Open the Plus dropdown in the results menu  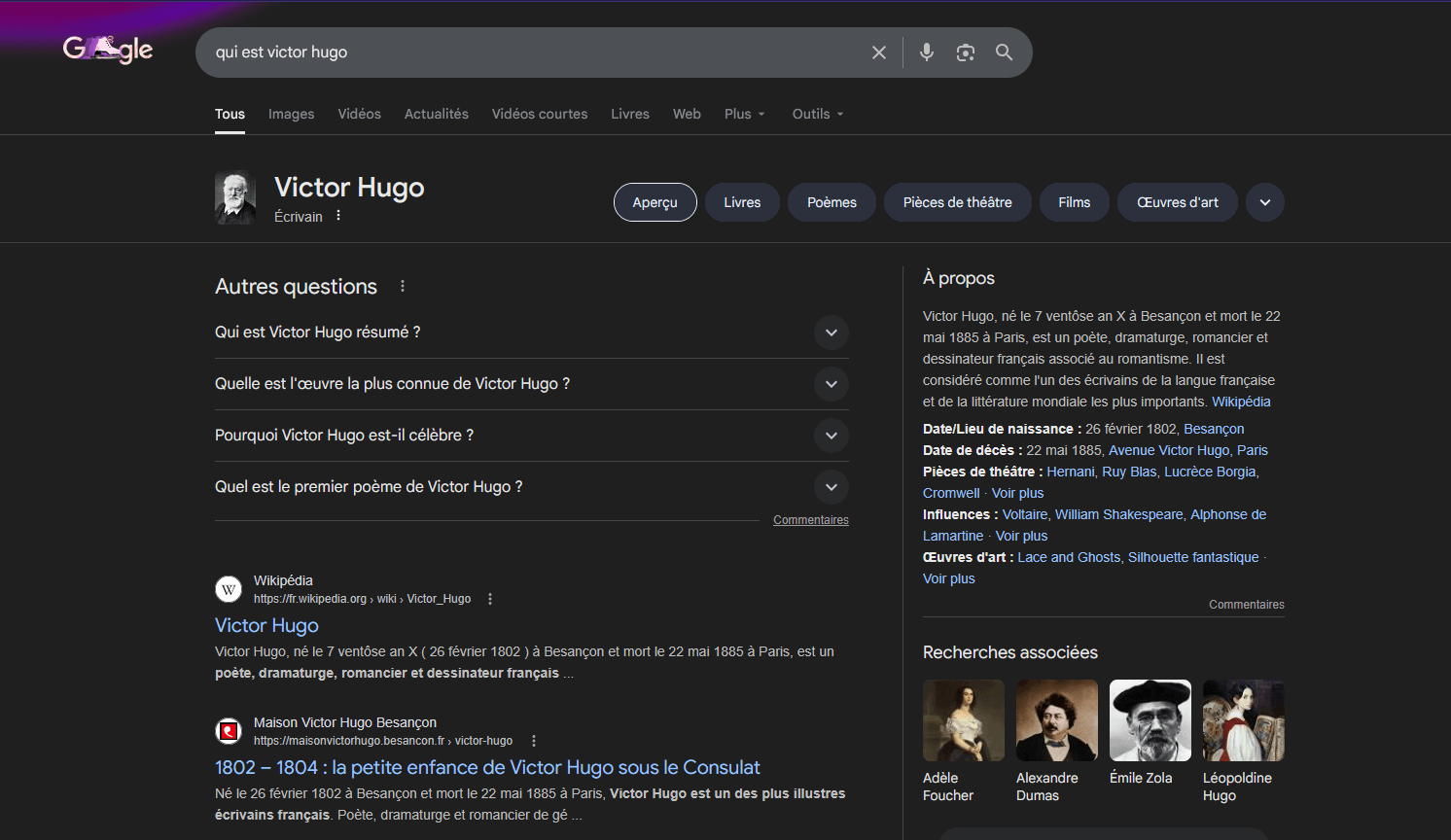click(744, 114)
